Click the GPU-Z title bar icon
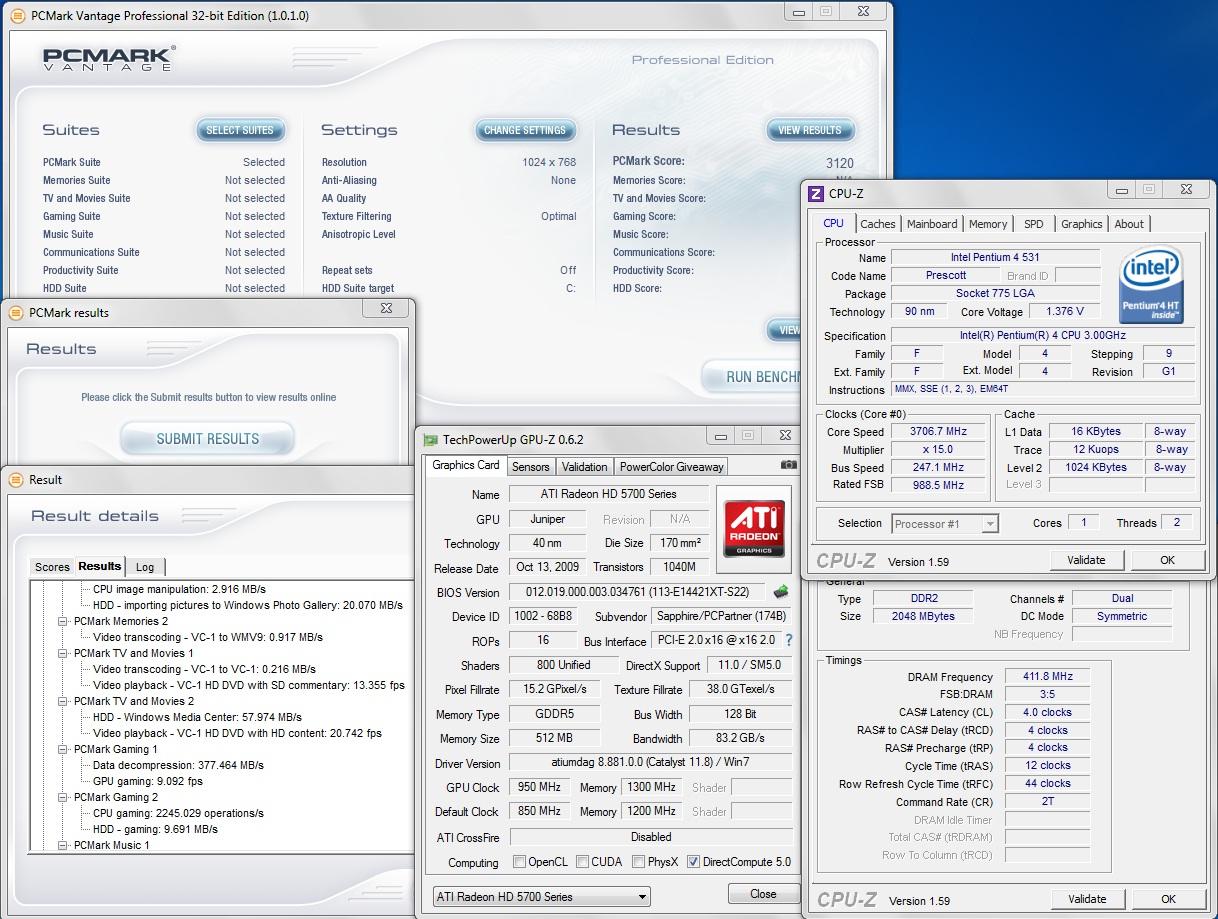This screenshot has width=1218, height=919. [431, 439]
